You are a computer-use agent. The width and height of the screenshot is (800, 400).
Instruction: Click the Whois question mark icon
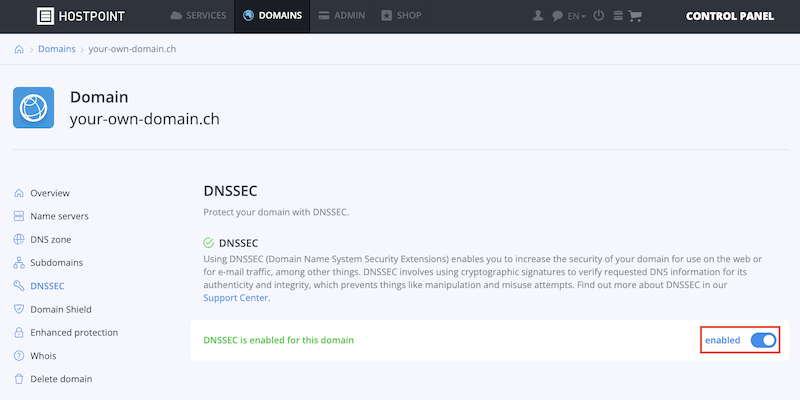pos(19,356)
